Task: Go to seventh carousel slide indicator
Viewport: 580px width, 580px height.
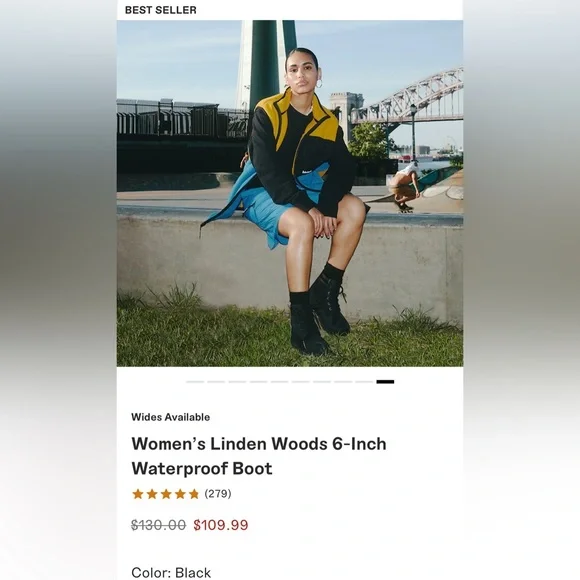Action: [322, 382]
